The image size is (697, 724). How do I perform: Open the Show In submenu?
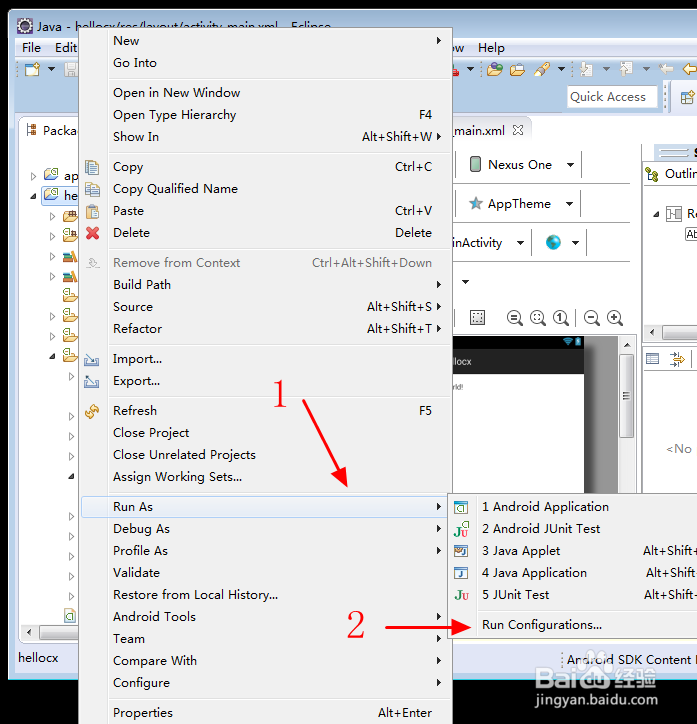click(266, 137)
